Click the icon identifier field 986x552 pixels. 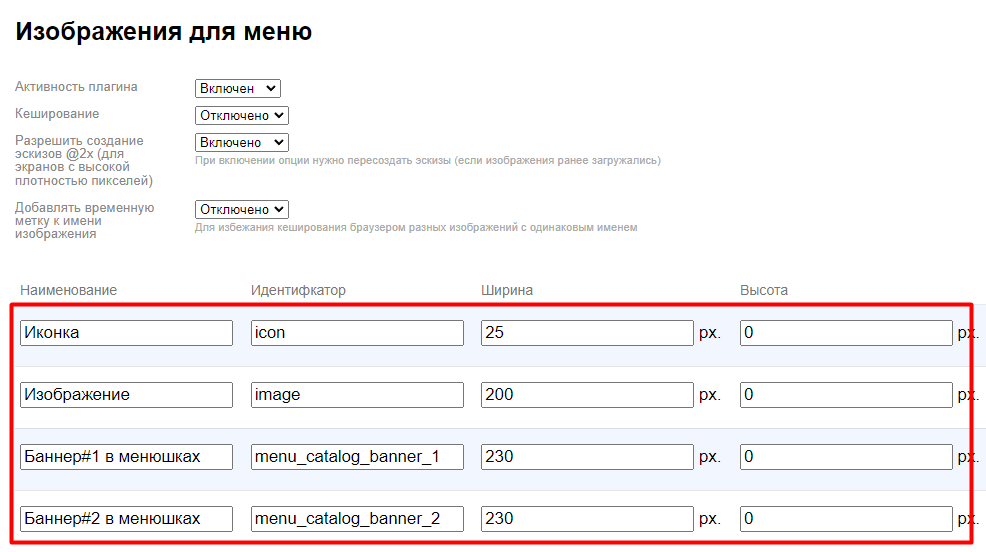pos(357,333)
